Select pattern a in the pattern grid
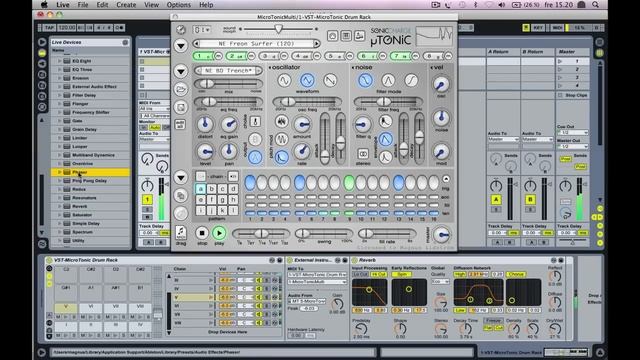This screenshot has height=360, width=640. click(x=200, y=189)
